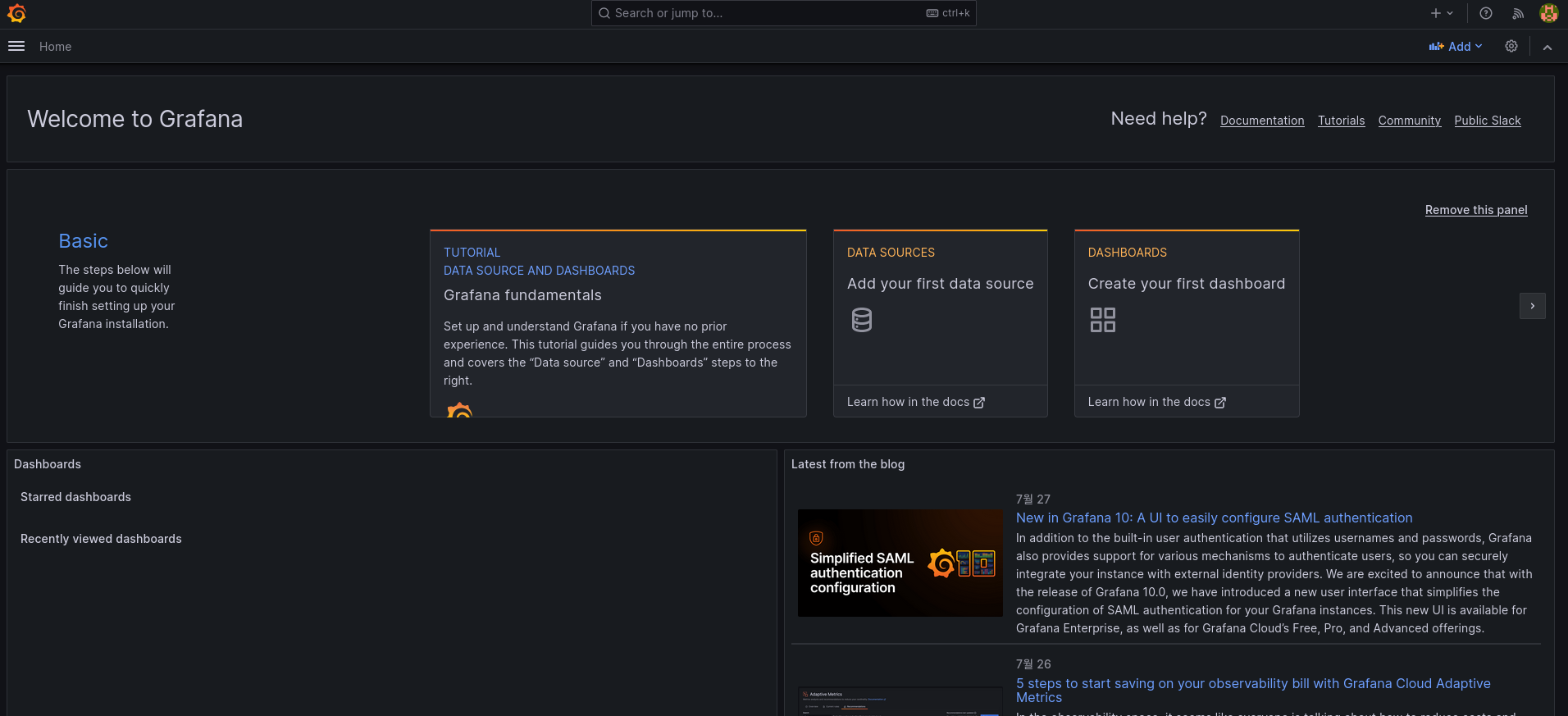Open the Adaptive Metrics blog post link

[x=1253, y=691]
